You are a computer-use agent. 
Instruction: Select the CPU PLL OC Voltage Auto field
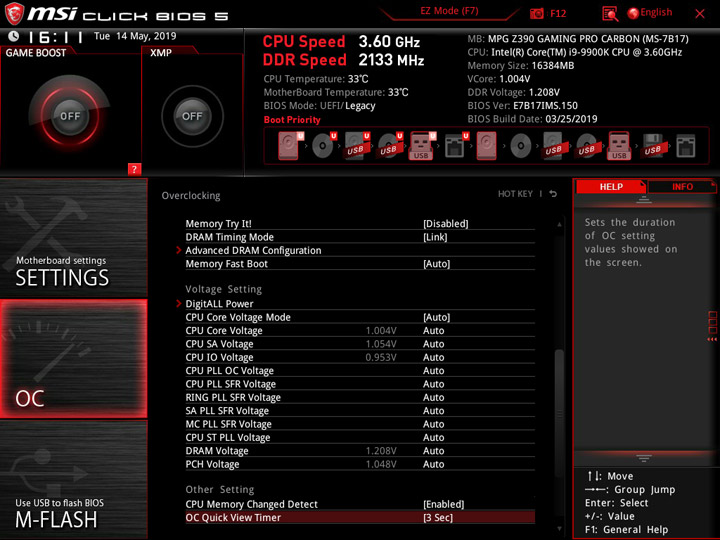tap(433, 371)
